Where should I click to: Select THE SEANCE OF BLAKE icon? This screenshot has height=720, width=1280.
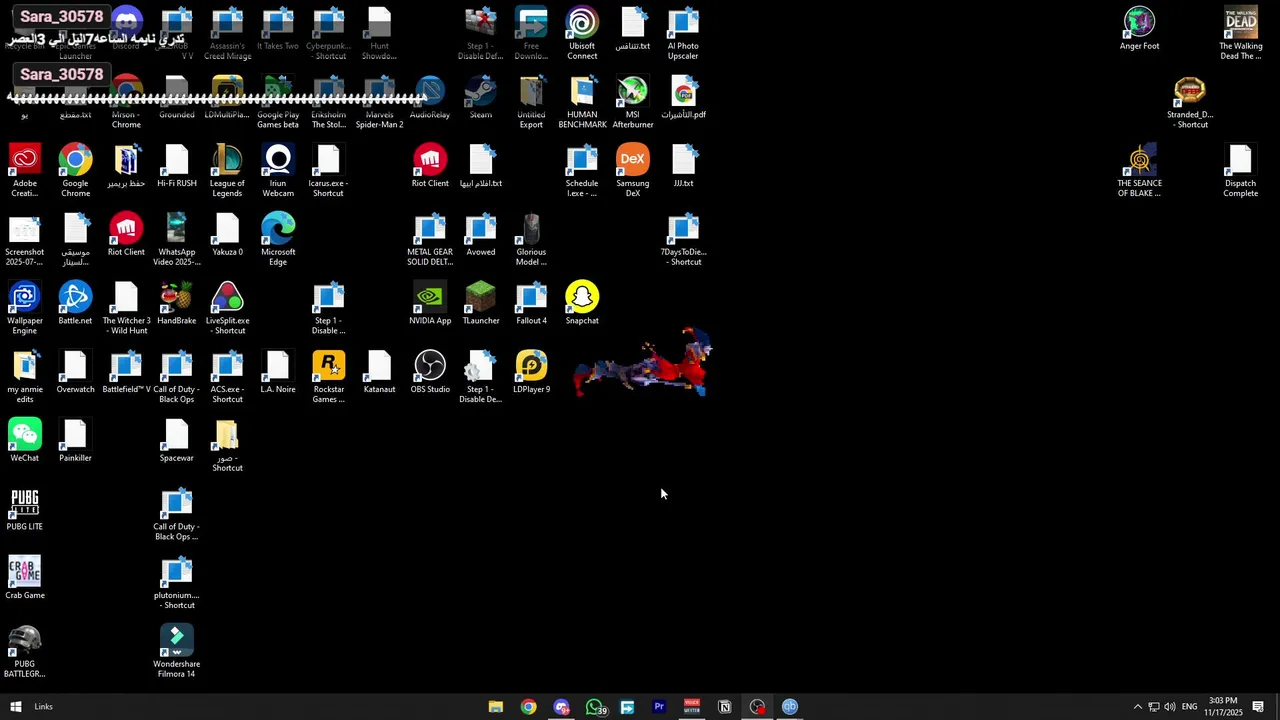pyautogui.click(x=1139, y=171)
